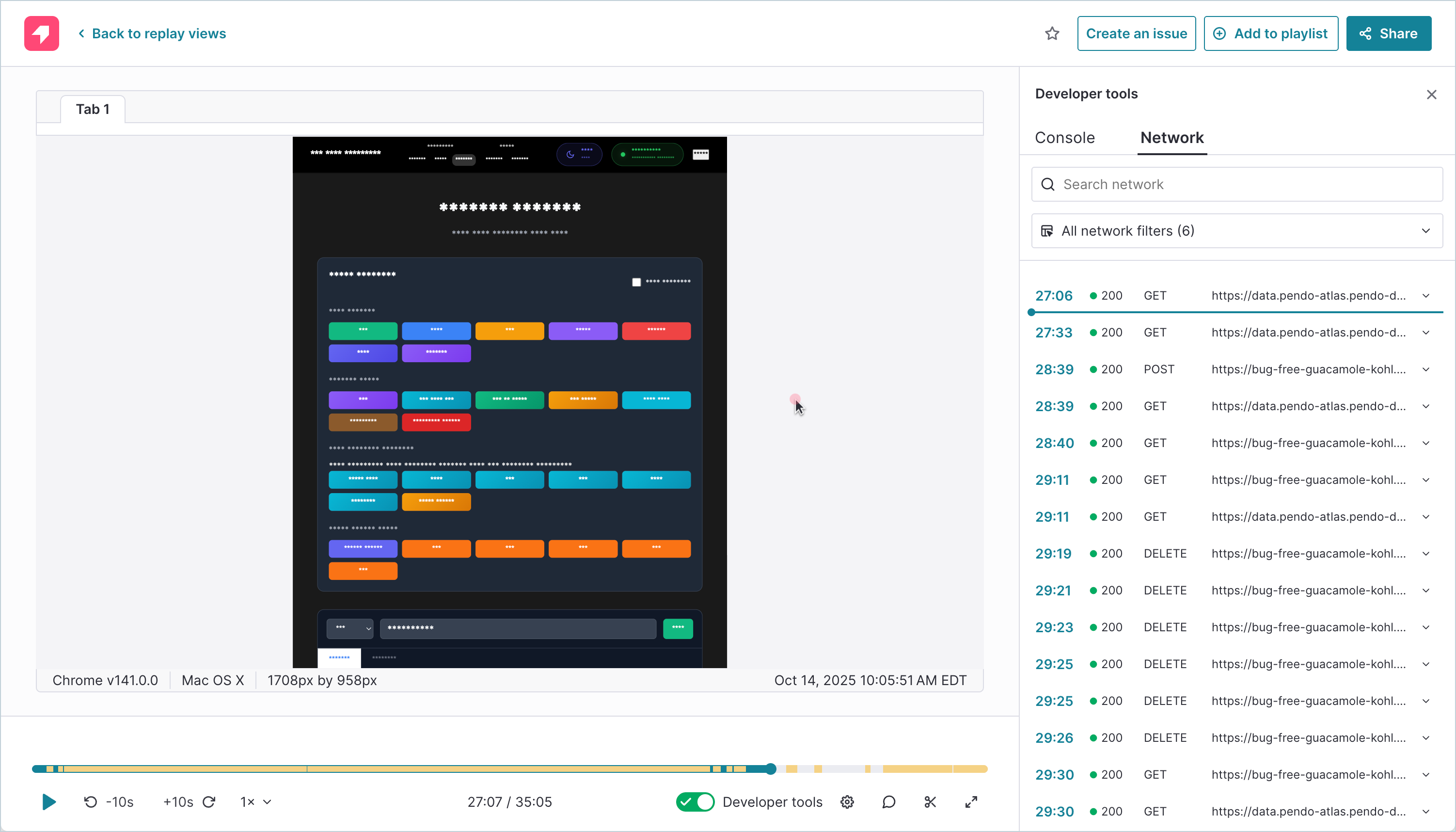Open the 1× playback speed dropdown
This screenshot has height=832, width=1456.
pos(255,802)
